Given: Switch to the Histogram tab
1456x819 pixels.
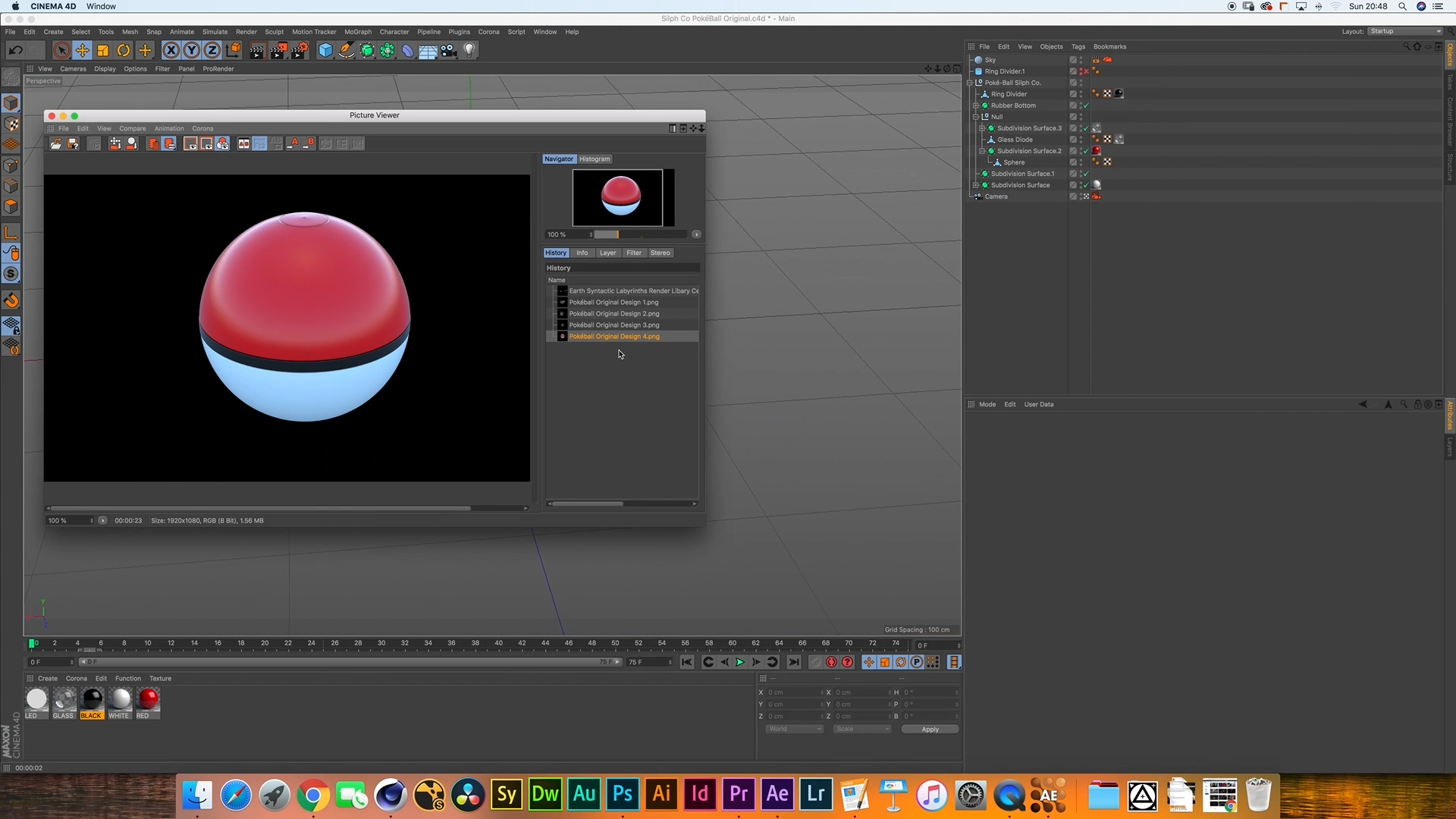Looking at the screenshot, I should pyautogui.click(x=594, y=159).
